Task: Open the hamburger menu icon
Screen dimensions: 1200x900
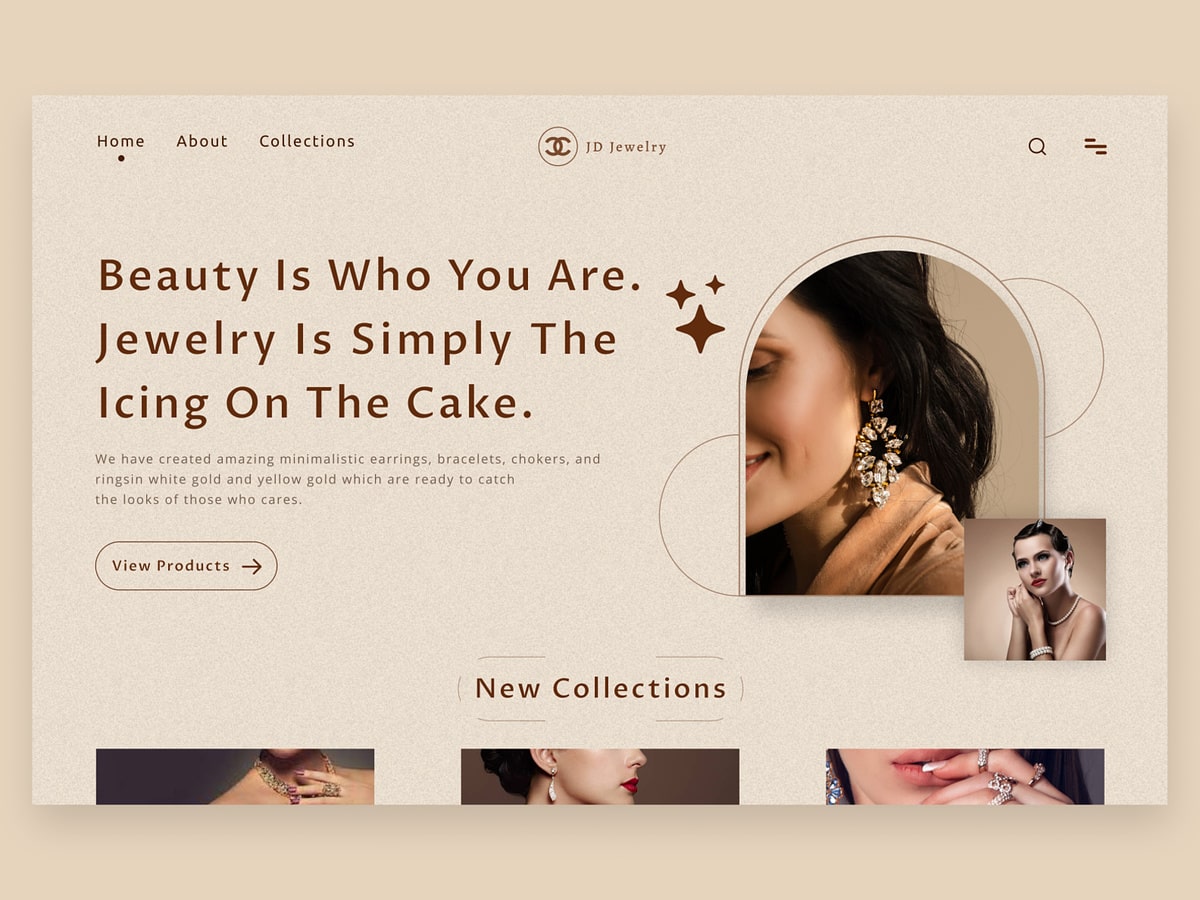Action: pyautogui.click(x=1095, y=147)
